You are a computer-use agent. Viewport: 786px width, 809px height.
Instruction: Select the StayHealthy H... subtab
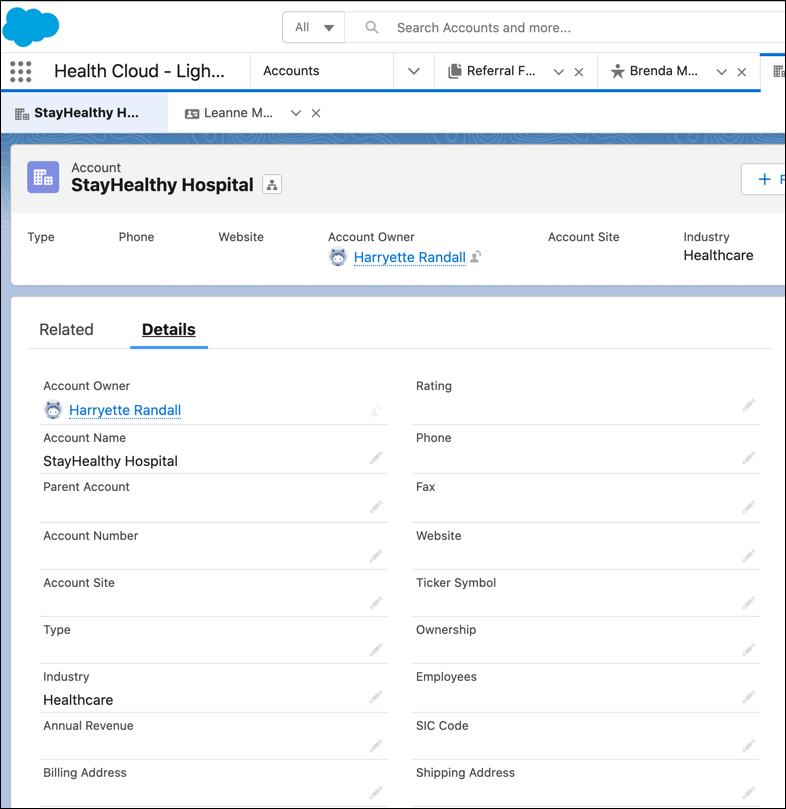coord(85,113)
